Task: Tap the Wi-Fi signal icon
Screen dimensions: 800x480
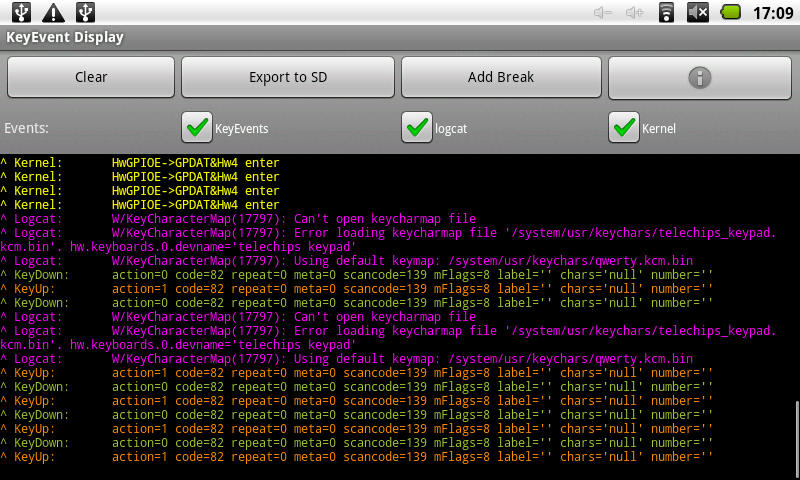Action: click(x=666, y=13)
